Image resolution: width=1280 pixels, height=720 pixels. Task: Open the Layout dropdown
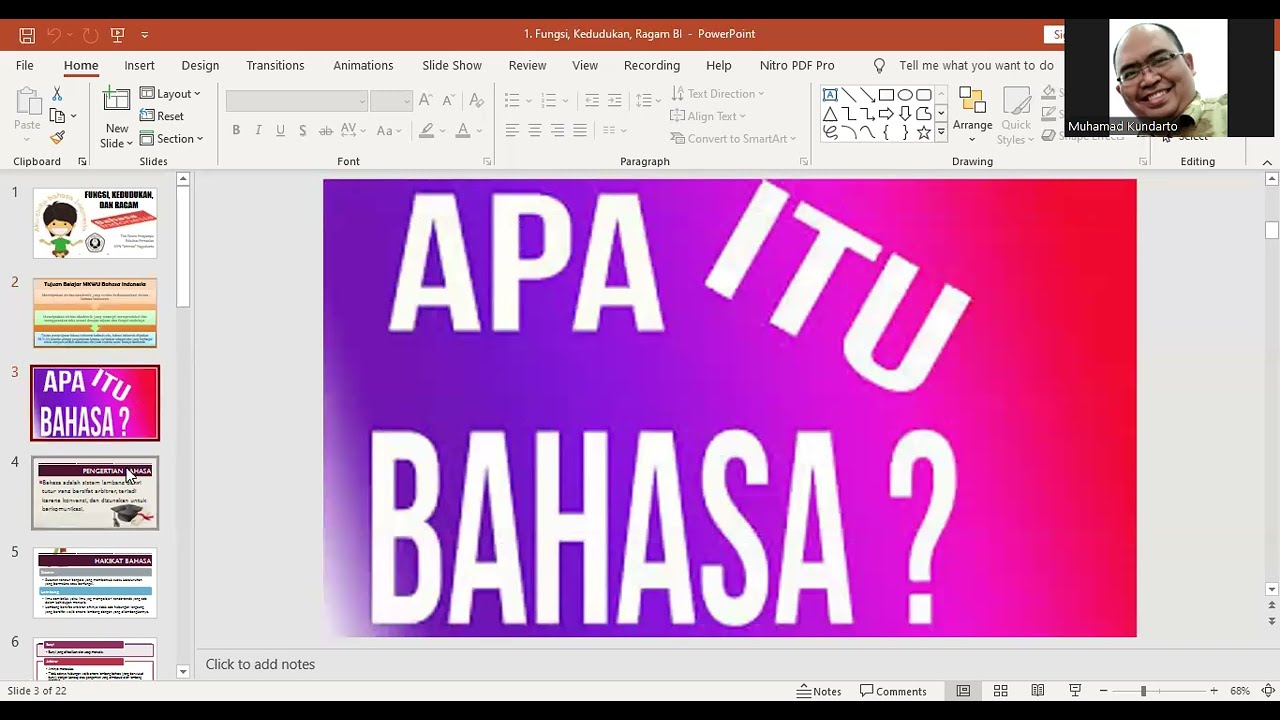[170, 93]
